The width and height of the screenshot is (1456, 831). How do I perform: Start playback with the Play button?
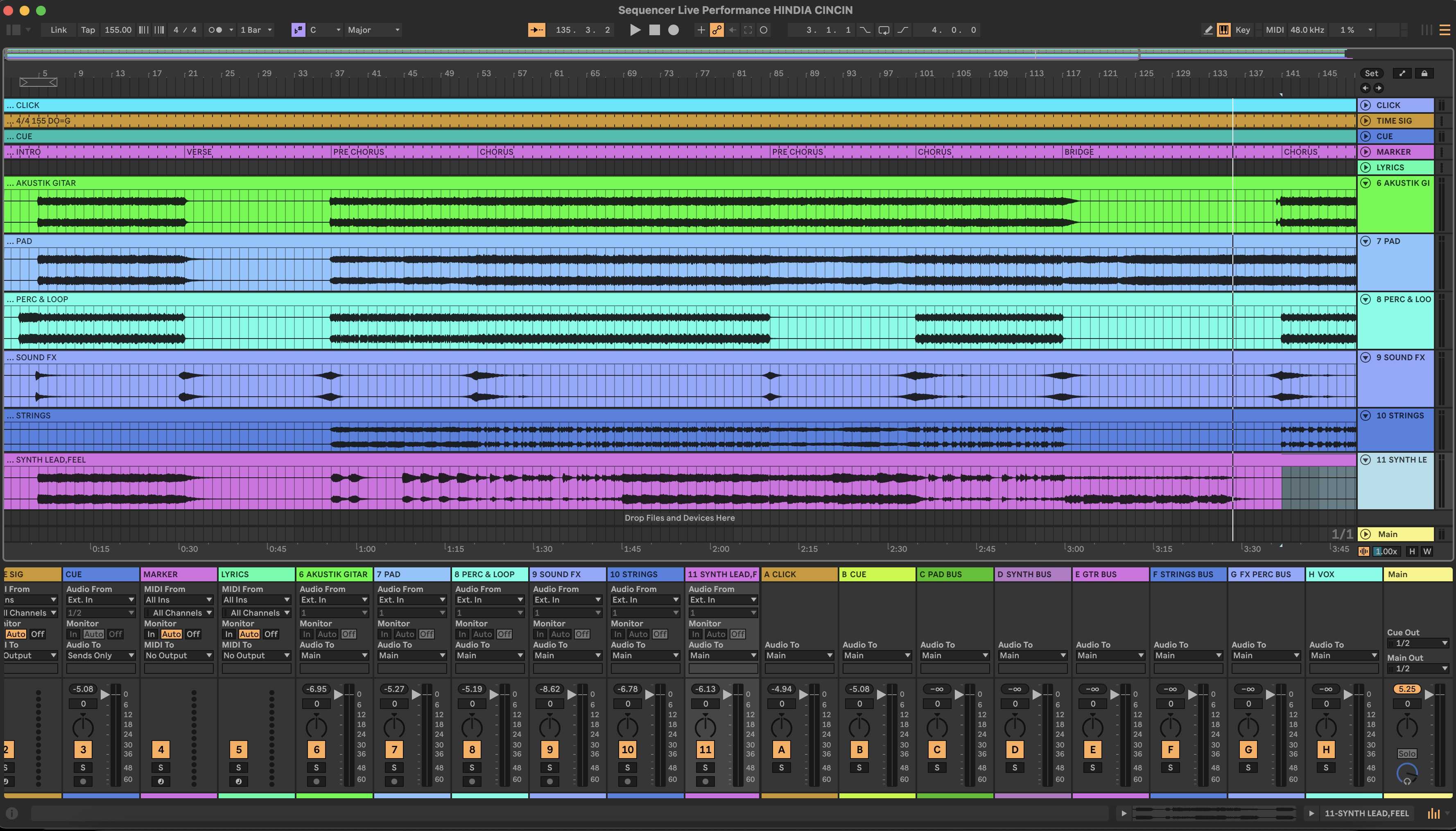pyautogui.click(x=635, y=29)
